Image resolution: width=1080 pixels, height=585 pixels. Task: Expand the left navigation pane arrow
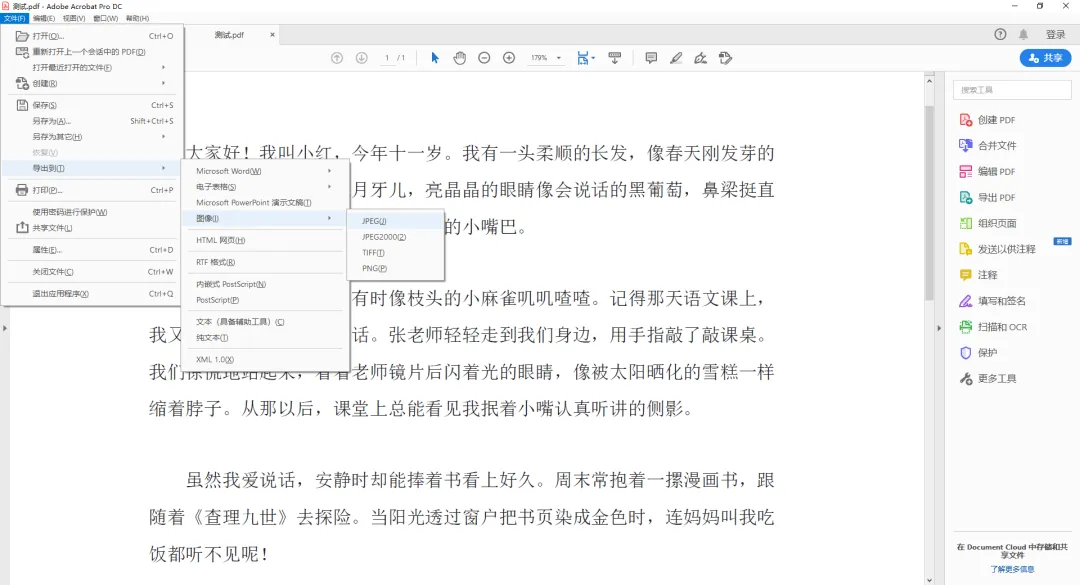tap(5, 328)
